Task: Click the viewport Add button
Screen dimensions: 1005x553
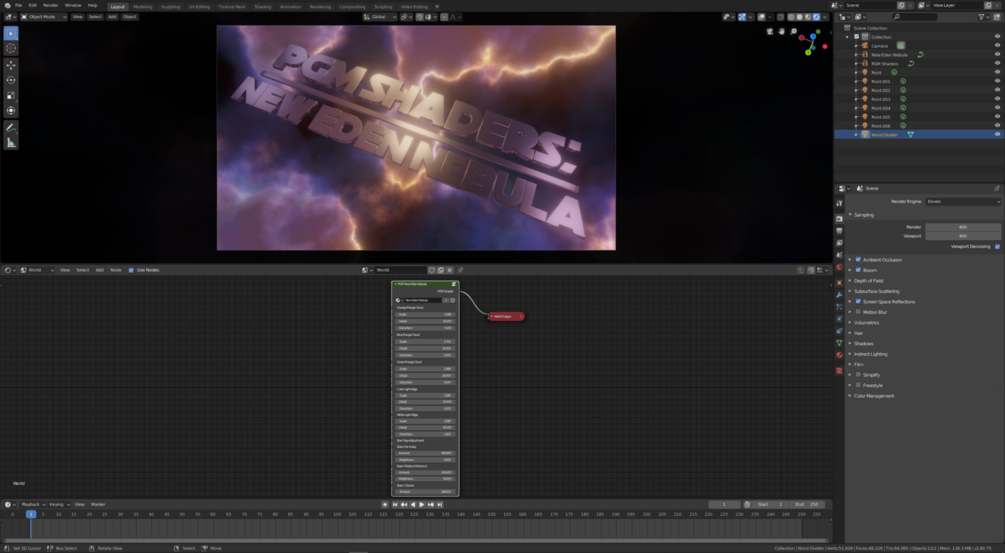Action: click(112, 17)
